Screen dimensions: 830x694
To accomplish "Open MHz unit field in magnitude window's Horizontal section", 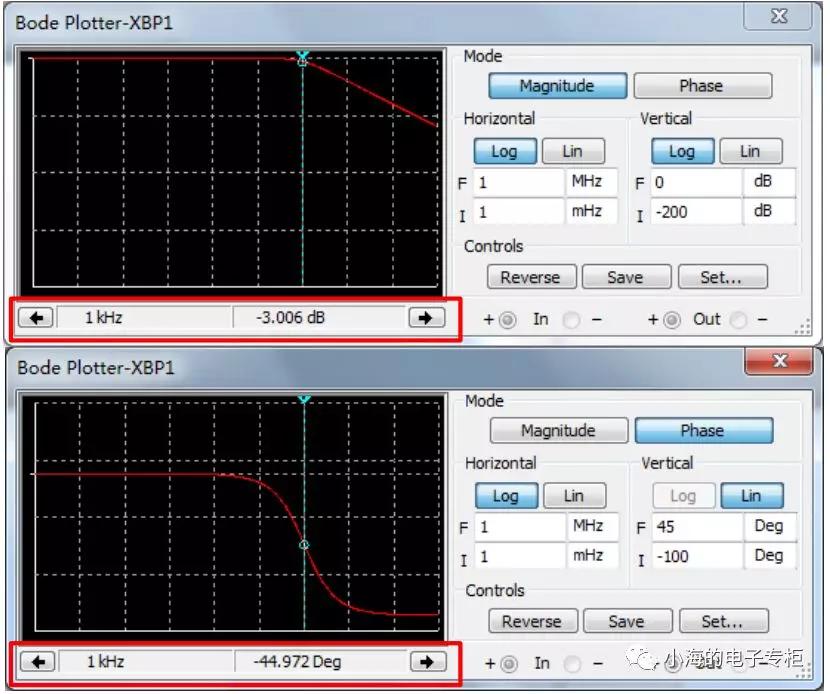I will pos(592,183).
